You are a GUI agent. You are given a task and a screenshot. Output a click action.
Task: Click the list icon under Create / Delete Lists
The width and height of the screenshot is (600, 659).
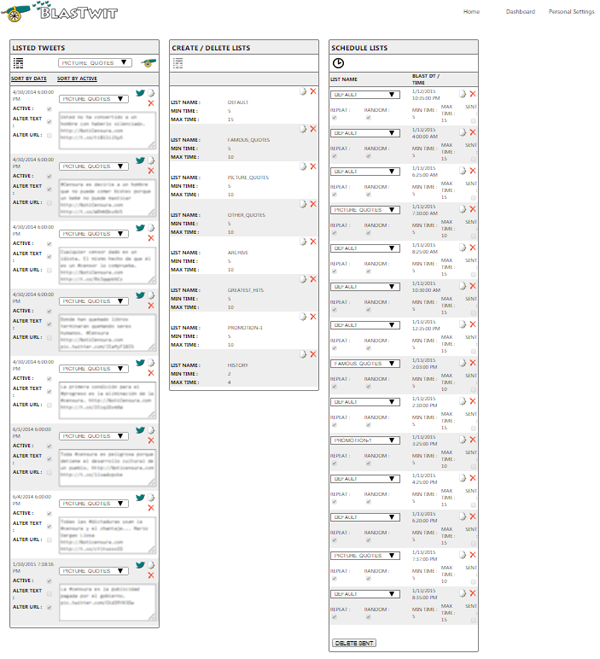[178, 63]
